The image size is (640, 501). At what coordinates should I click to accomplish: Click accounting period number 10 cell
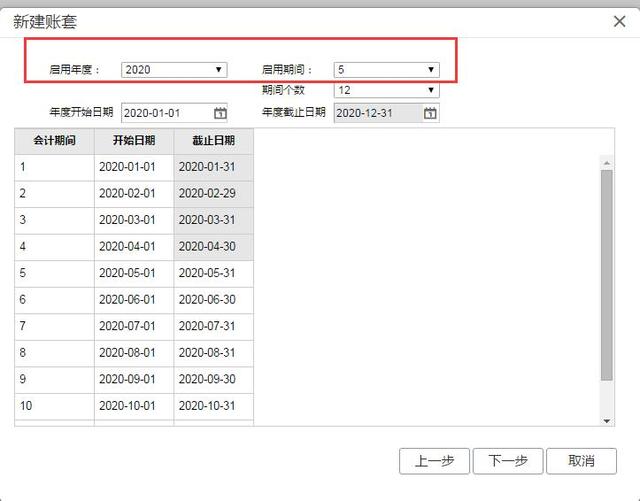[x=54, y=406]
